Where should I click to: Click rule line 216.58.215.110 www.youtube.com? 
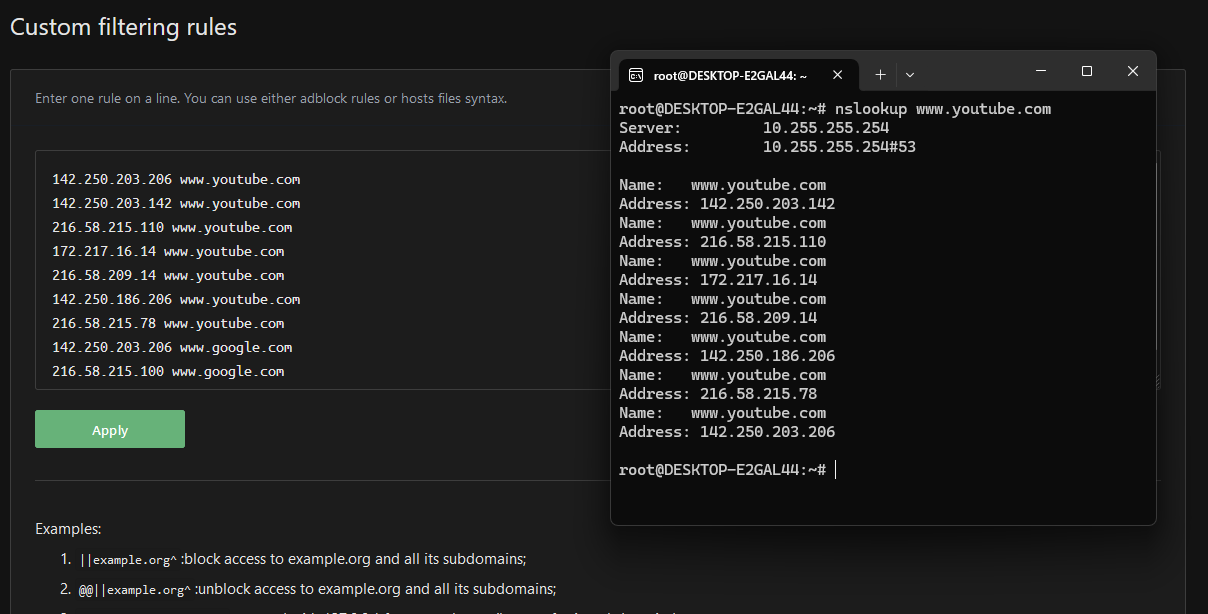pos(172,228)
